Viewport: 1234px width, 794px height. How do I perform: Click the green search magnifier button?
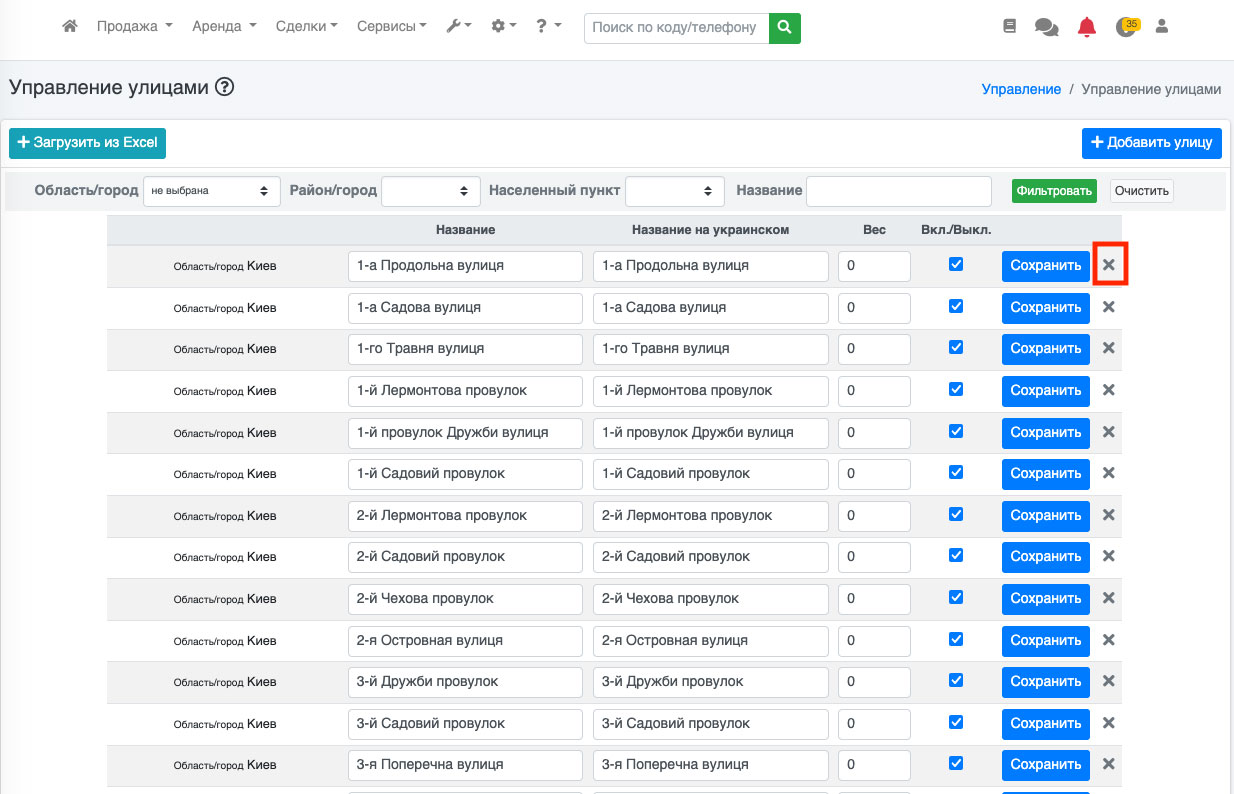point(785,27)
